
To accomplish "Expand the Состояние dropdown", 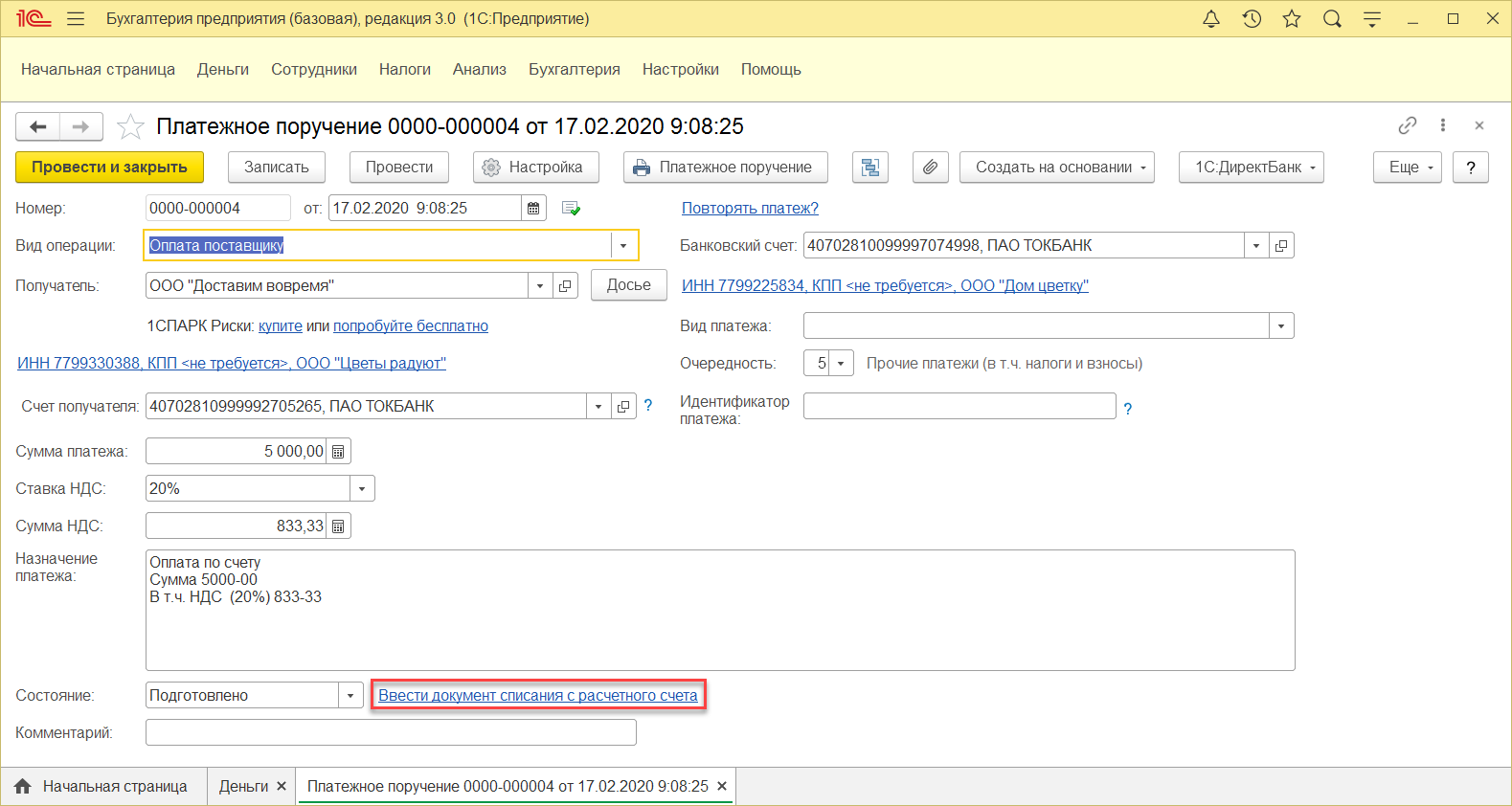I will tap(350, 695).
